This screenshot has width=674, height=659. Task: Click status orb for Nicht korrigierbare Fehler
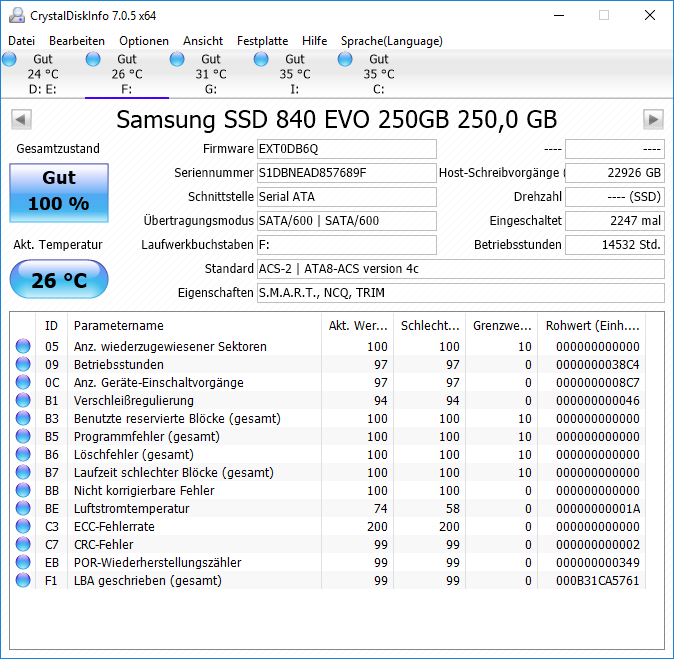23,490
